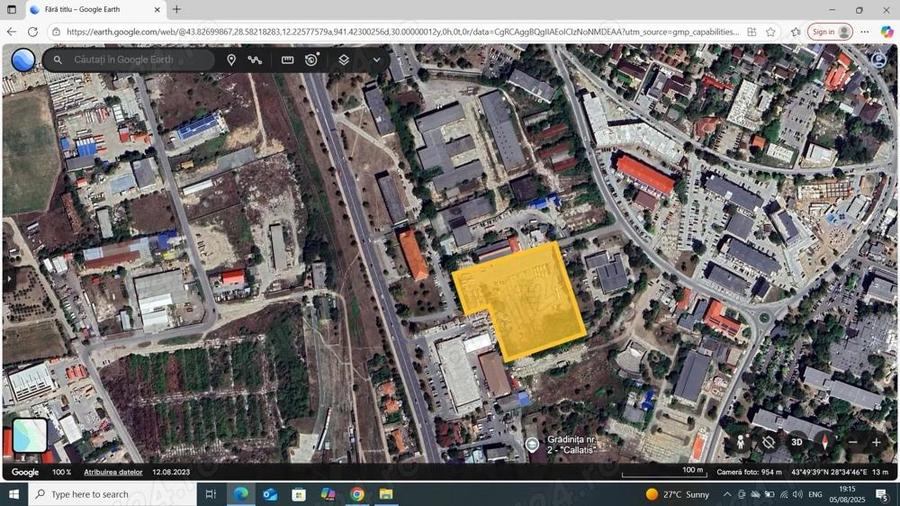Open the tab actions menu icon
The width and height of the screenshot is (900, 506).
(x=11, y=10)
